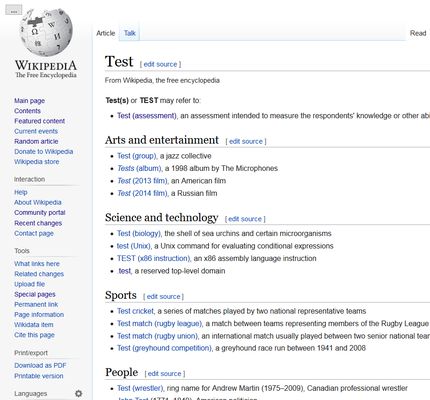
Task: Switch to the Talk tab
Action: coord(130,33)
